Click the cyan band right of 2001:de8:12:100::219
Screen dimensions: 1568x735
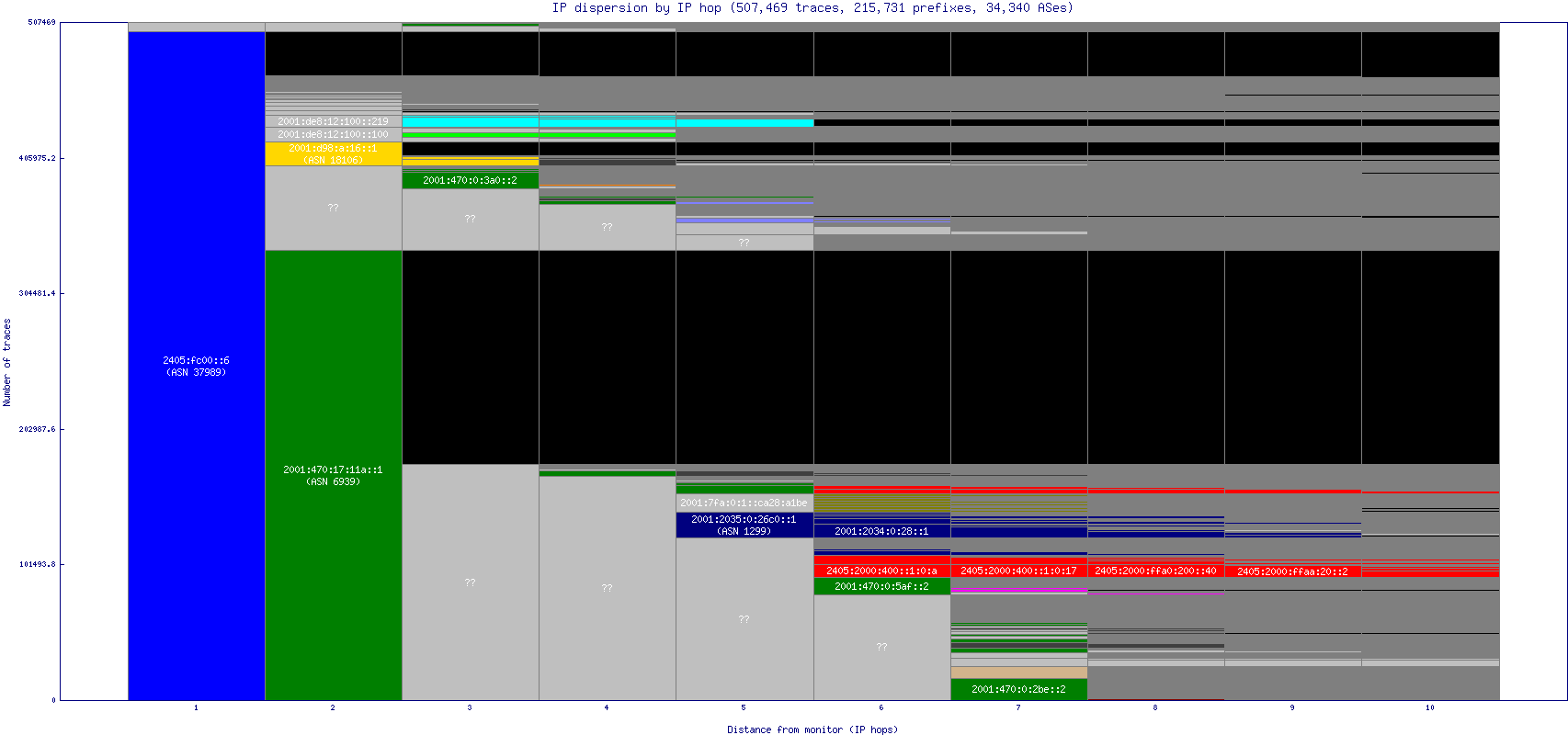[471, 121]
